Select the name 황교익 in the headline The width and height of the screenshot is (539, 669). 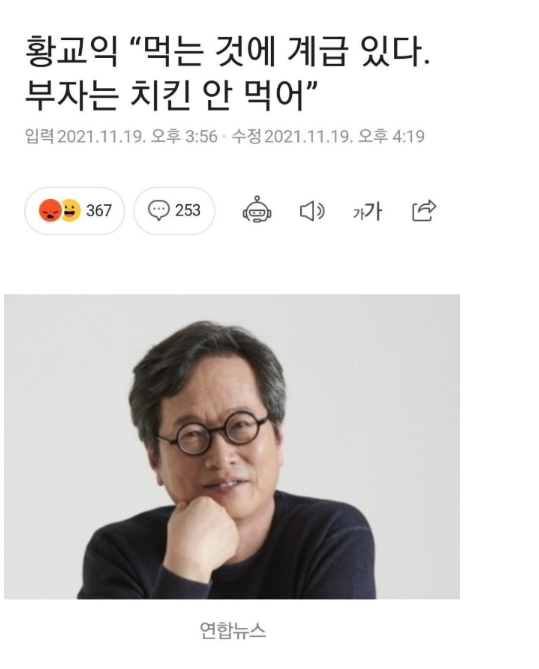(71, 53)
